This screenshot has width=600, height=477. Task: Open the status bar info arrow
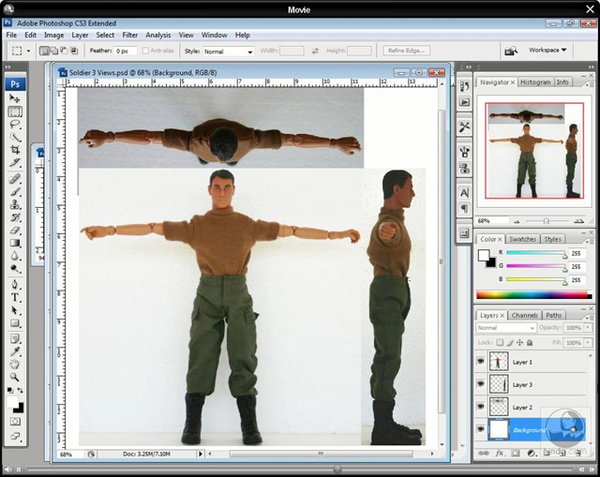[200, 454]
